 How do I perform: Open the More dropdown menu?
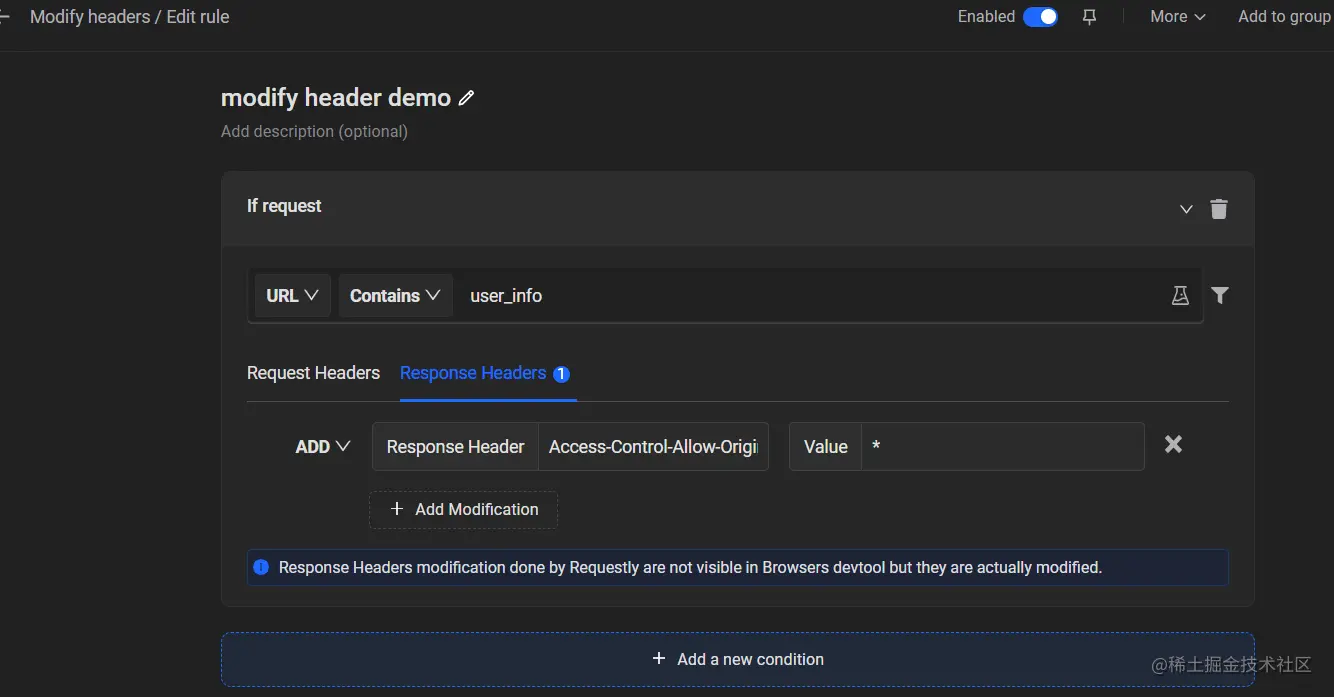pyautogui.click(x=1178, y=17)
